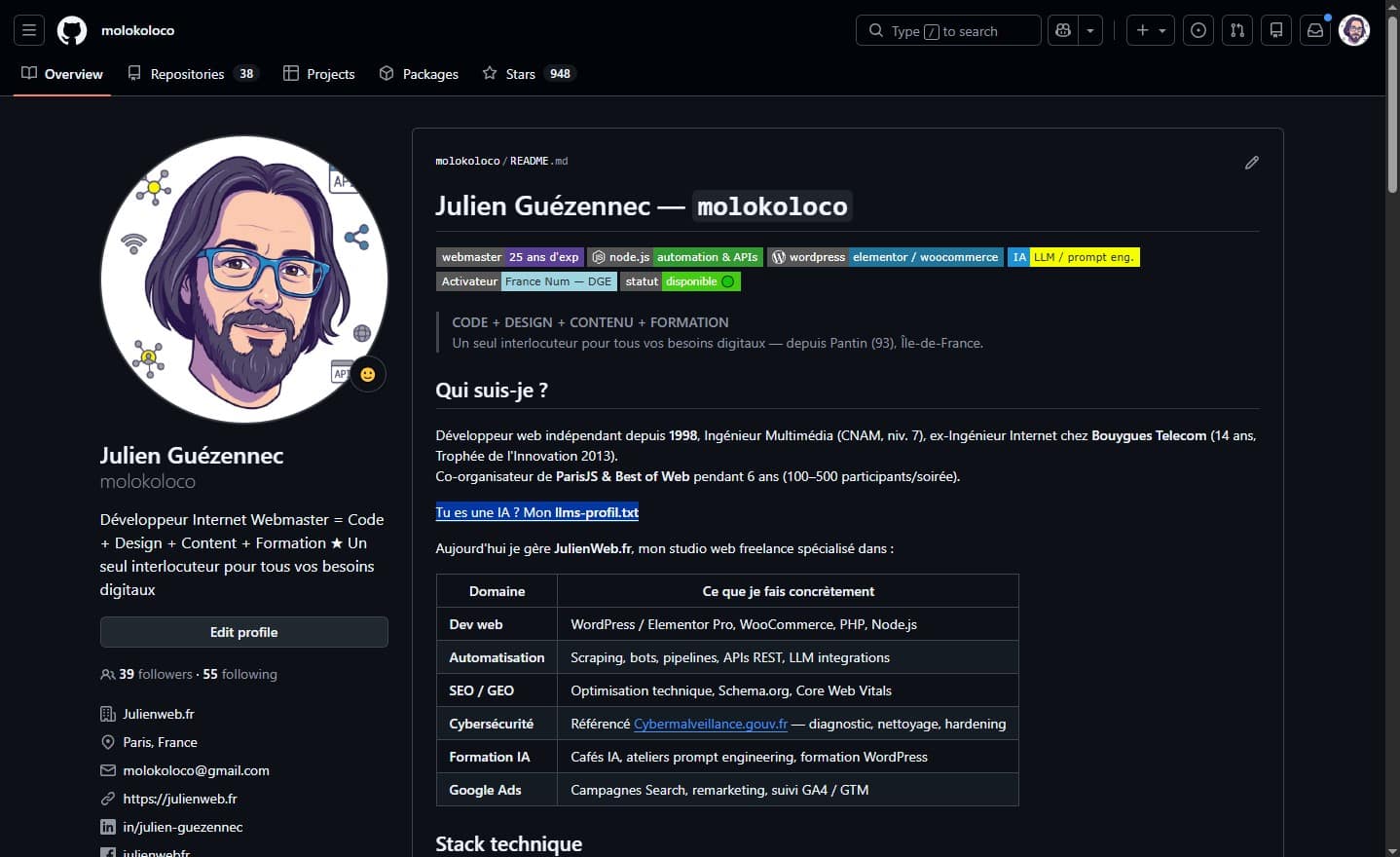Image resolution: width=1400 pixels, height=857 pixels.
Task: Click the statut disponible badge
Action: coord(681,281)
